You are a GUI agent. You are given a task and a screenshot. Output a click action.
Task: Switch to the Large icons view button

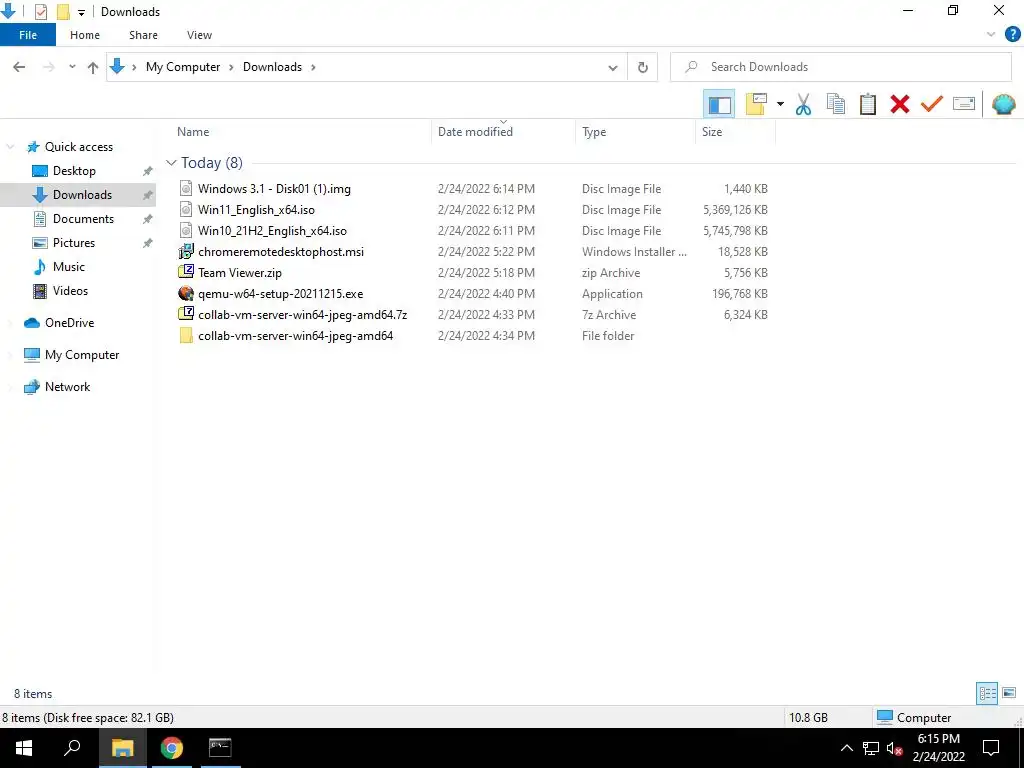point(1009,693)
